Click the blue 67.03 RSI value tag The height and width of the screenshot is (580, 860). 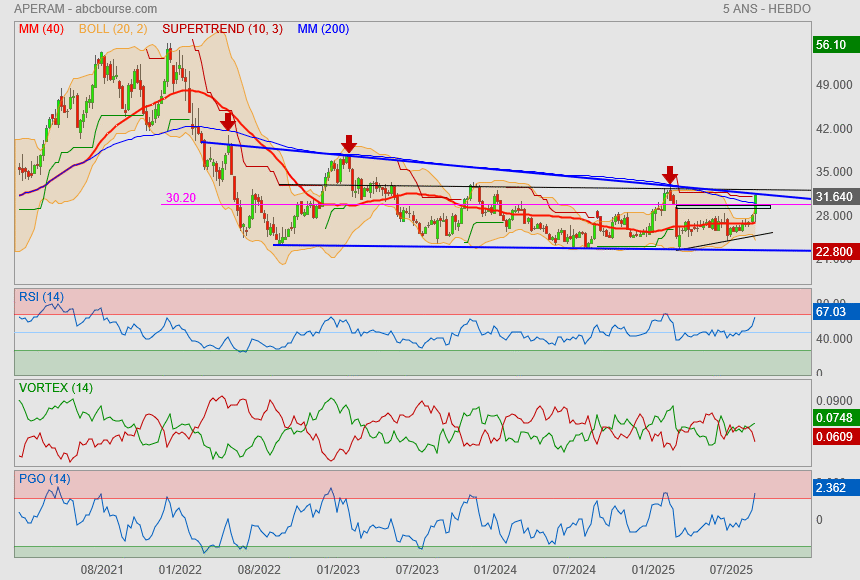(x=832, y=312)
